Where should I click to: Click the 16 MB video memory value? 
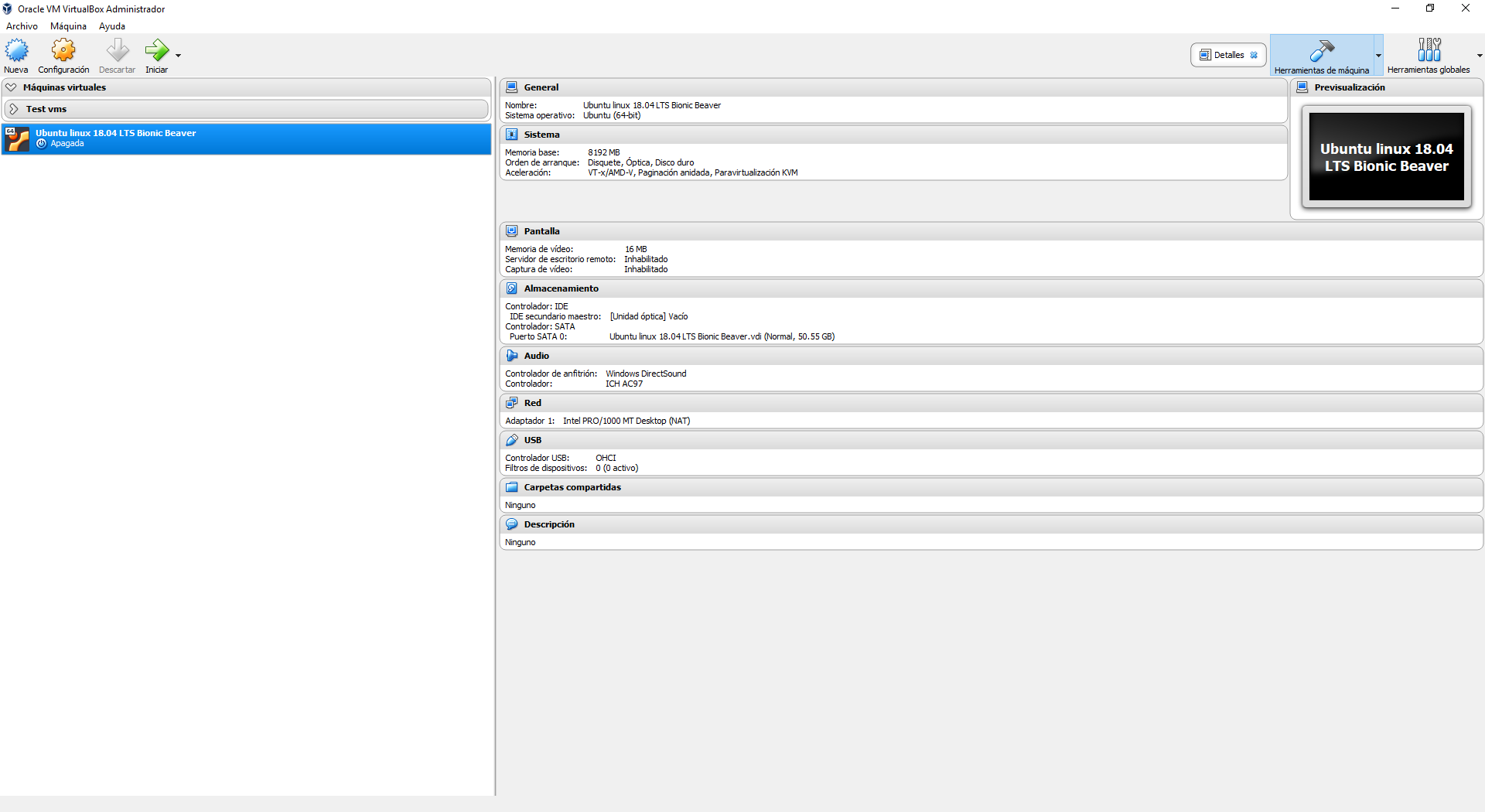click(x=636, y=250)
